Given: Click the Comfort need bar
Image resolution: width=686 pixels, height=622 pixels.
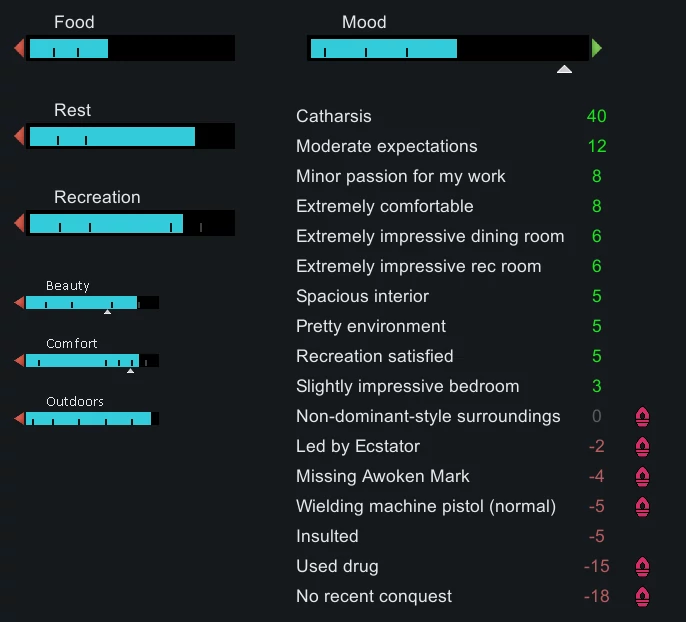Looking at the screenshot, I should point(91,360).
